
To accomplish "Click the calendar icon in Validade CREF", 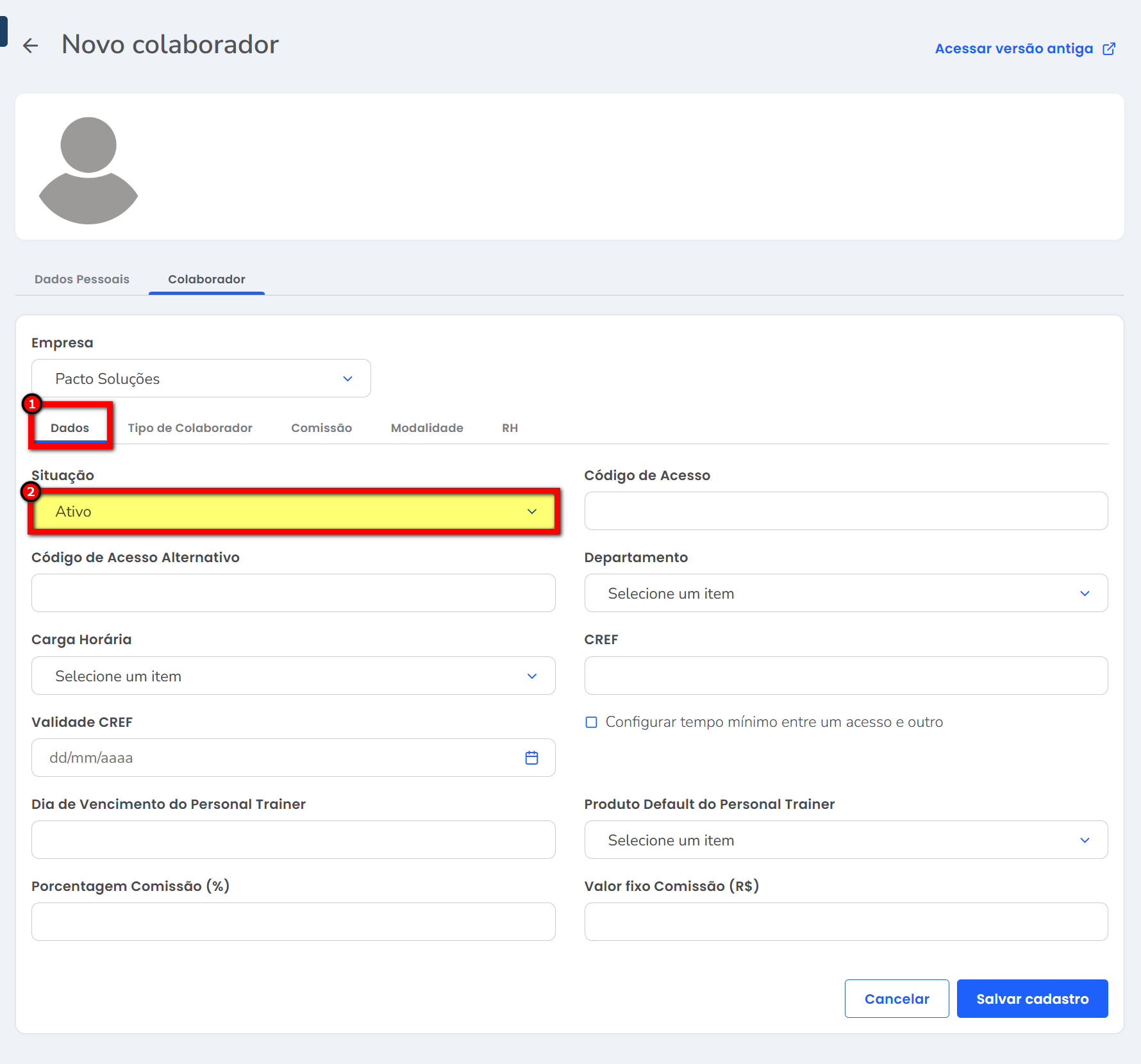I will [x=531, y=758].
